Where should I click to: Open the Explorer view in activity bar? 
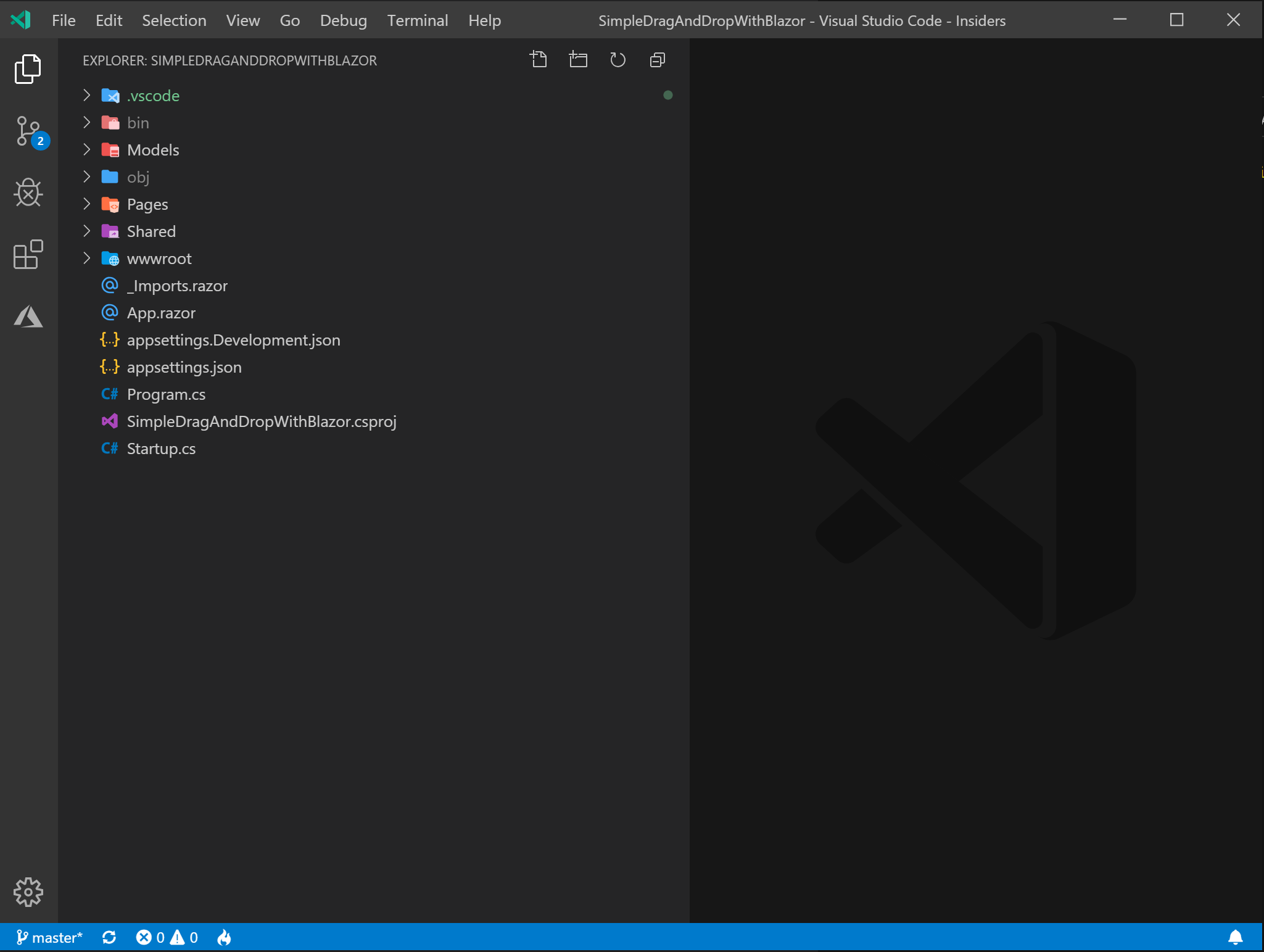pos(28,68)
